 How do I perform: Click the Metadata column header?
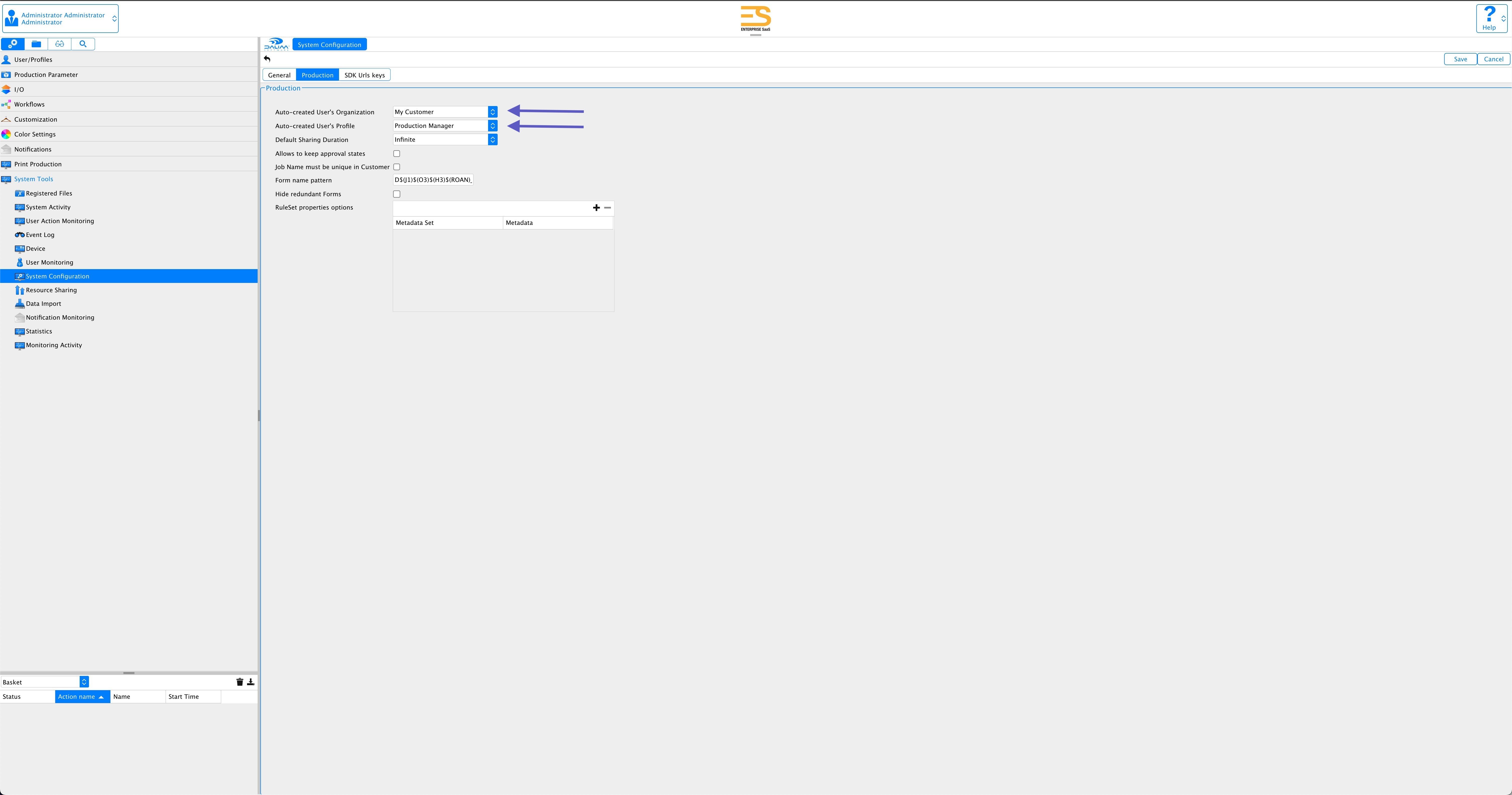pos(558,223)
